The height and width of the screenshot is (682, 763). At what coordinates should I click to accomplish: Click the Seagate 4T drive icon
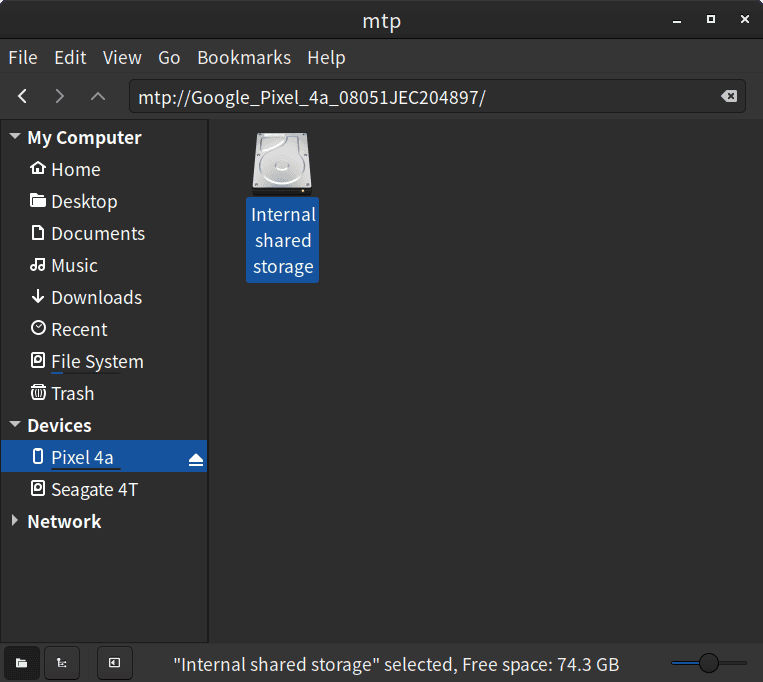coord(37,488)
